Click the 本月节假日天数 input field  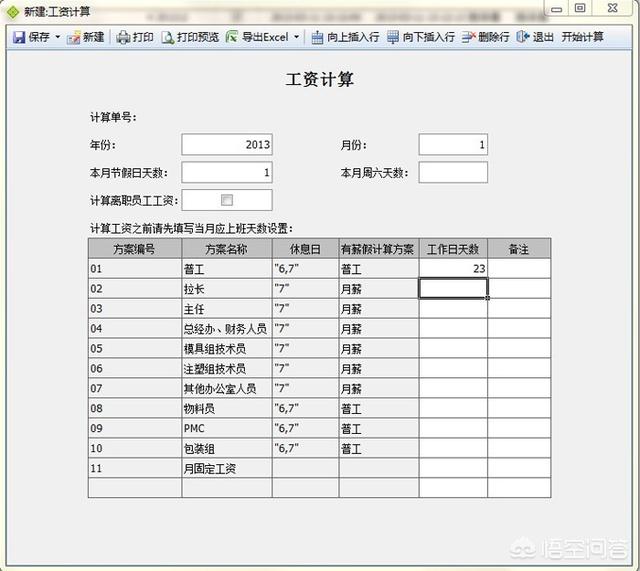pyautogui.click(x=226, y=173)
